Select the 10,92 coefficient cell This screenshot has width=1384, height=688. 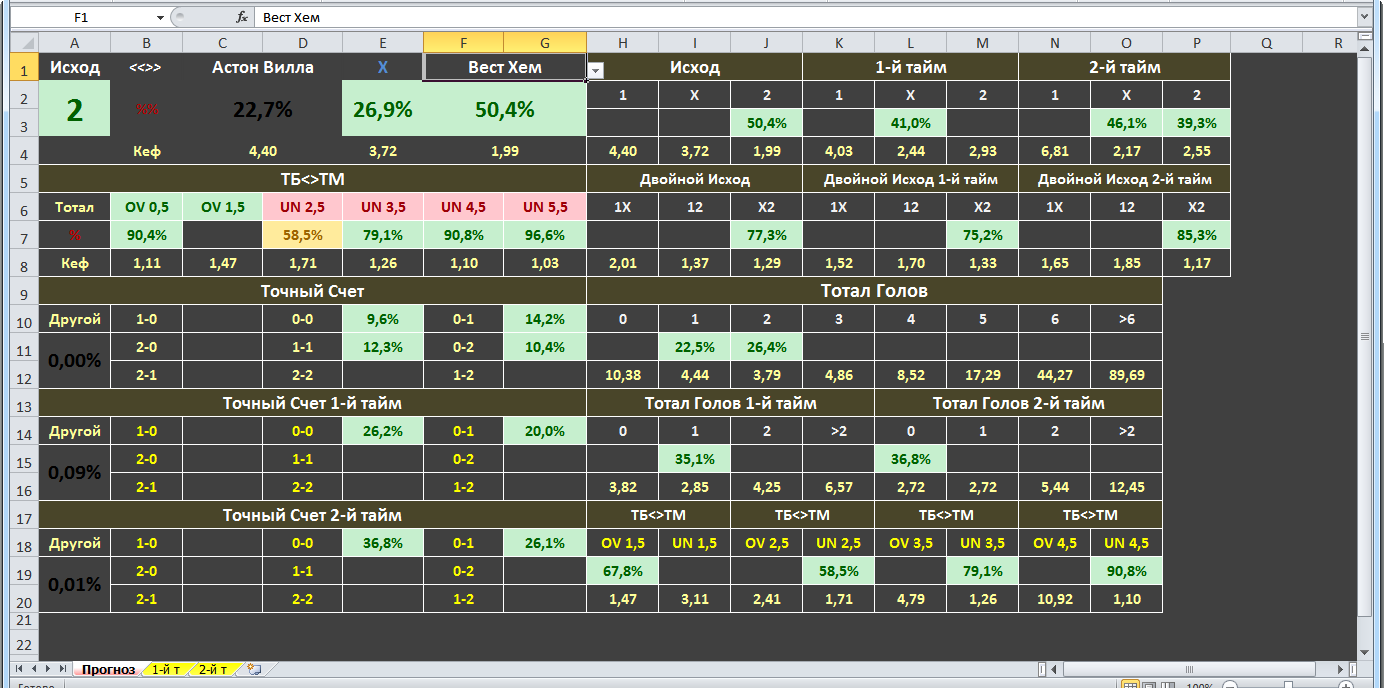click(1055, 600)
